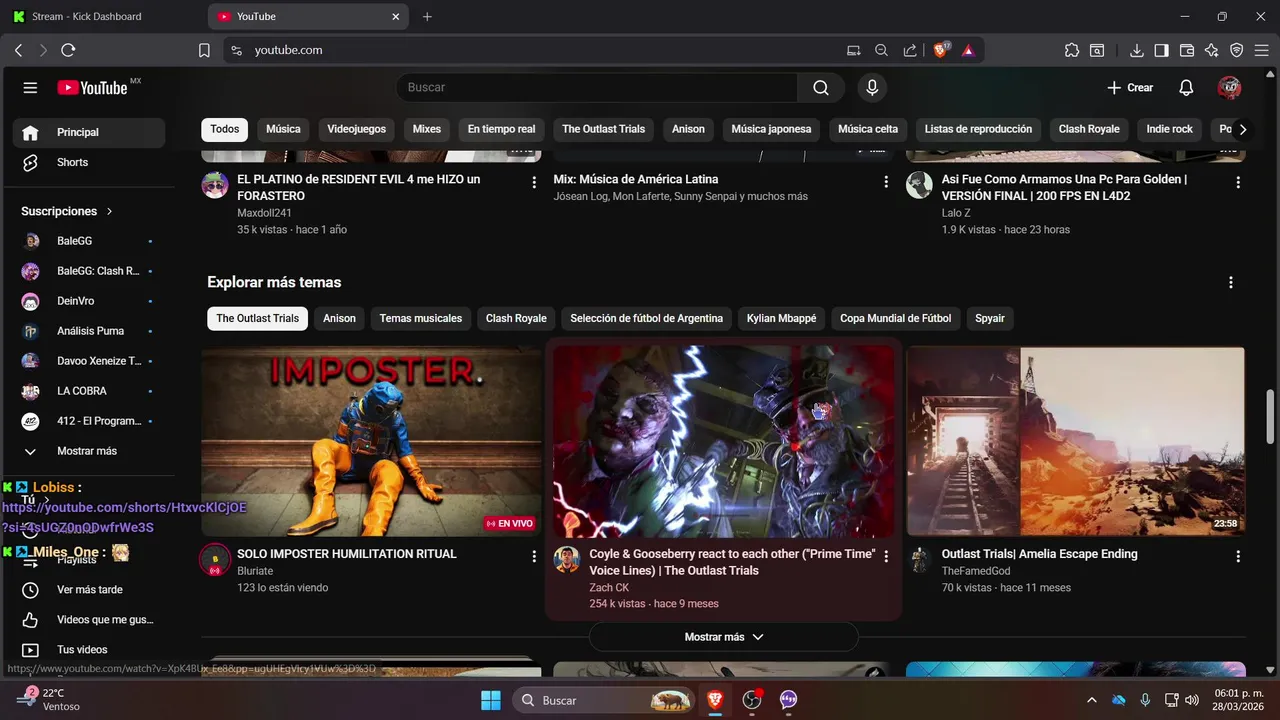Screen dimensions: 1280x720
Task: Select Clash Royale topic tab
Action: click(x=516, y=318)
